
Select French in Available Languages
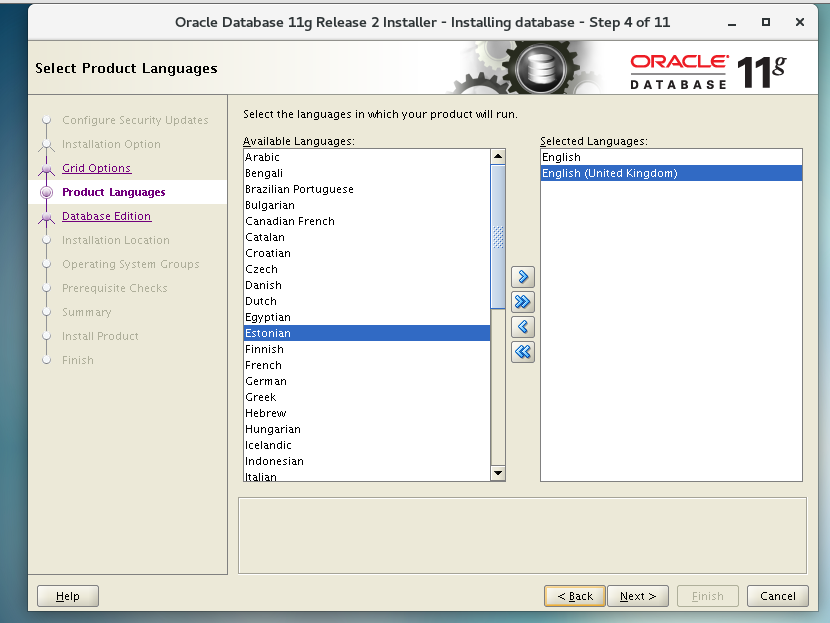367,365
